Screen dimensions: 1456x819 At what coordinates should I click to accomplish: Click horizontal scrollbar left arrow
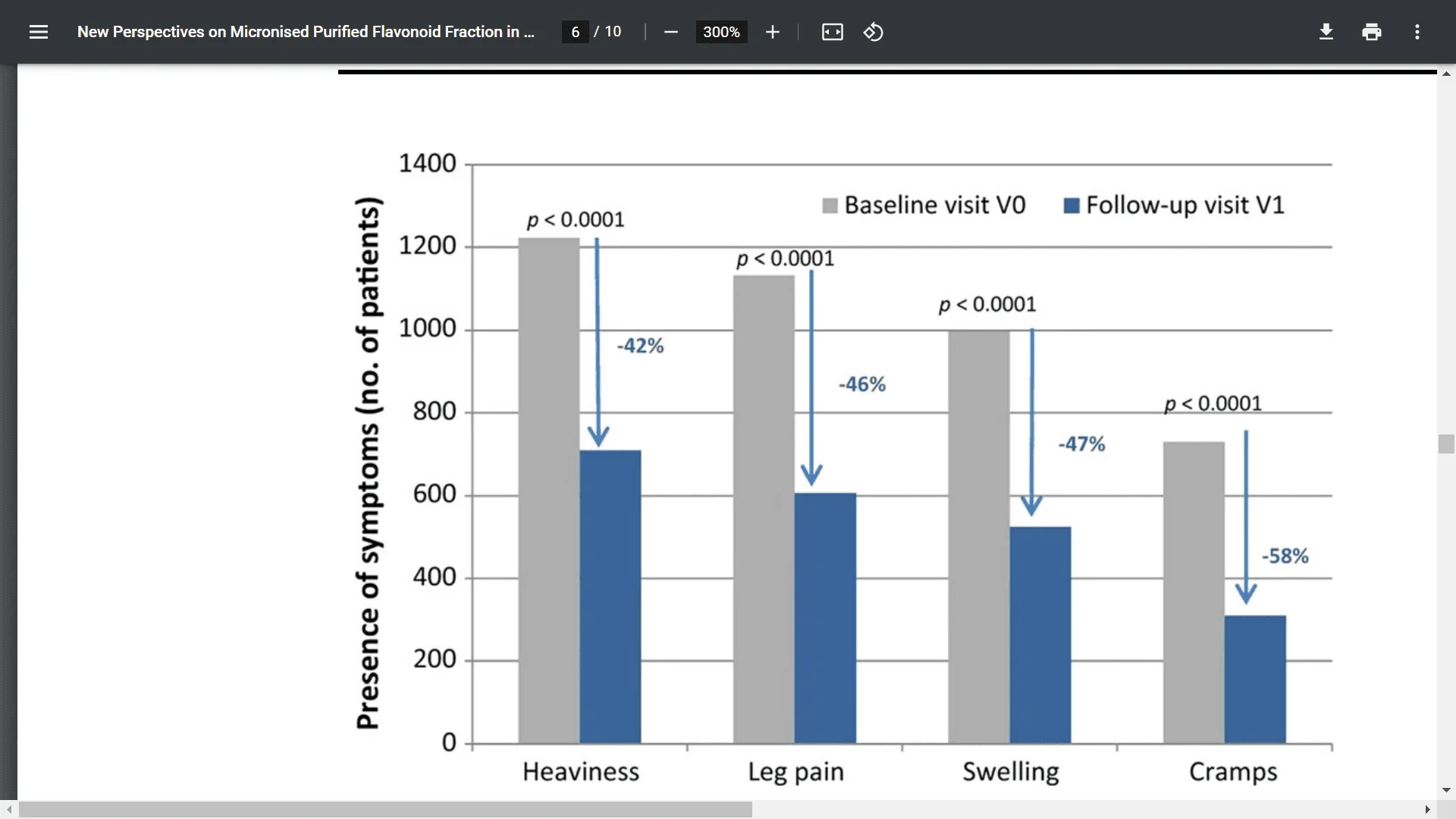pyautogui.click(x=8, y=810)
